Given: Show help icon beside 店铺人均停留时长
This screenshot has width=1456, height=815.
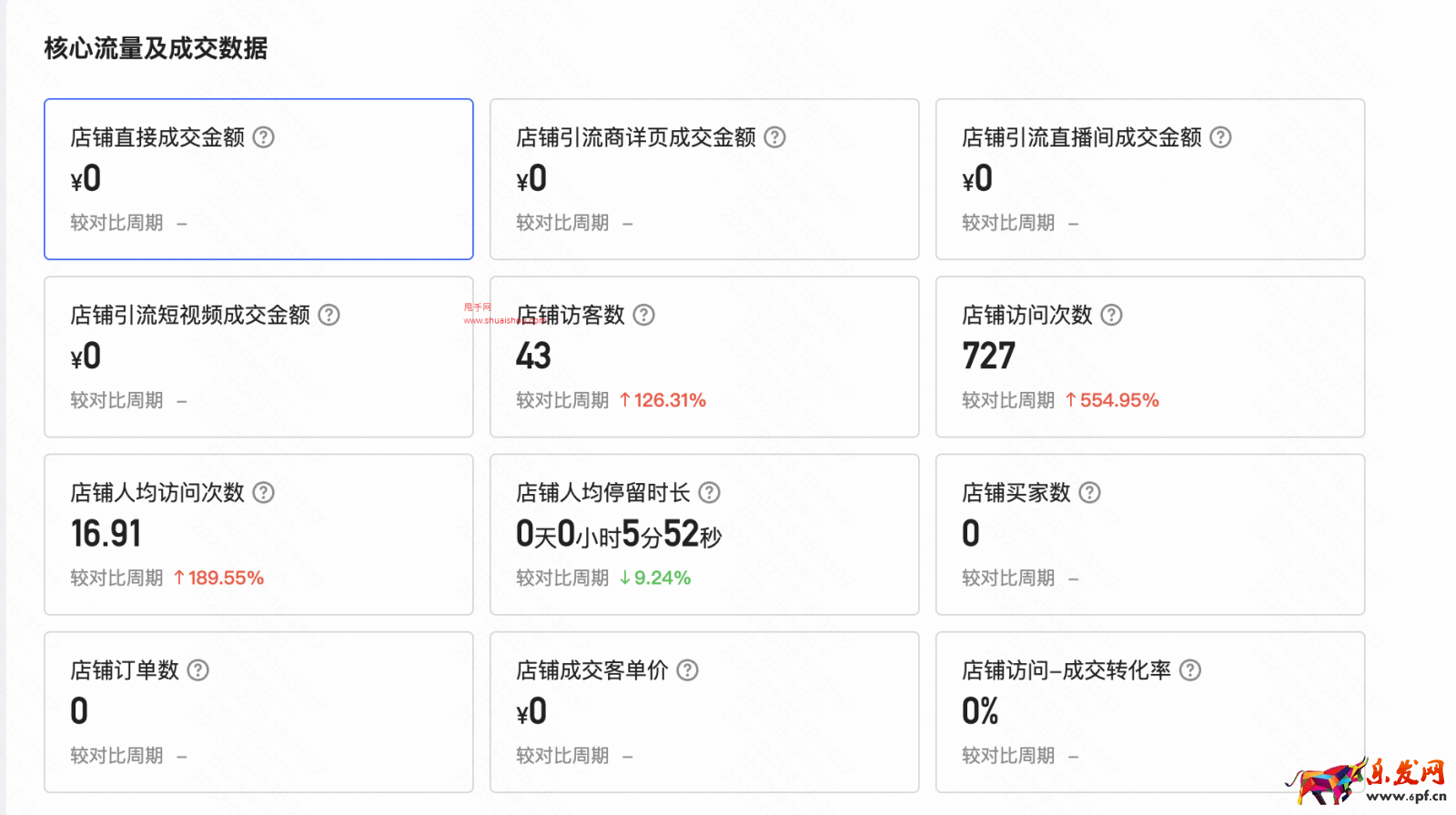Looking at the screenshot, I should 709,492.
